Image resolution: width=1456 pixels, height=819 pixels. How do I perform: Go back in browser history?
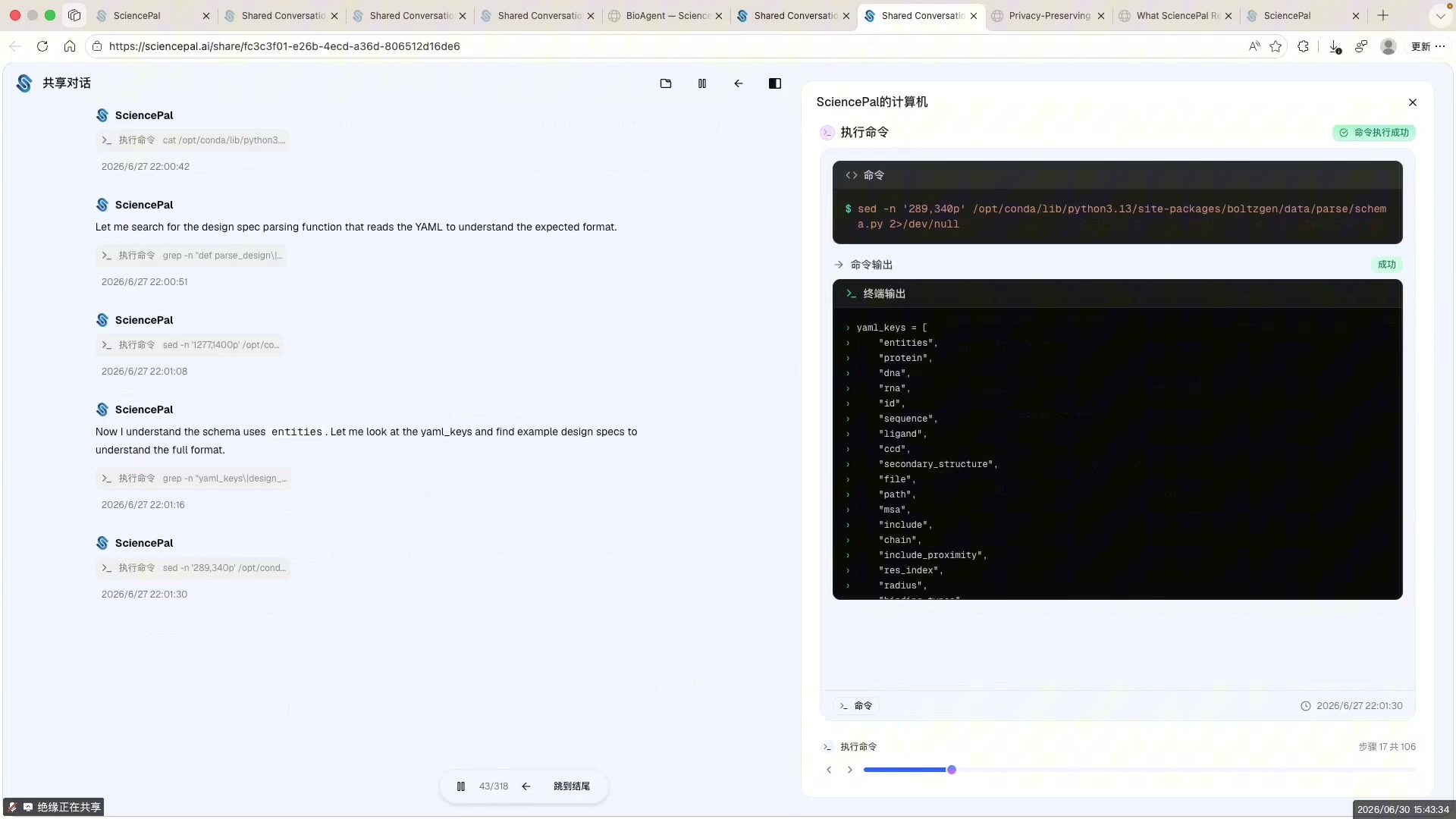[15, 46]
